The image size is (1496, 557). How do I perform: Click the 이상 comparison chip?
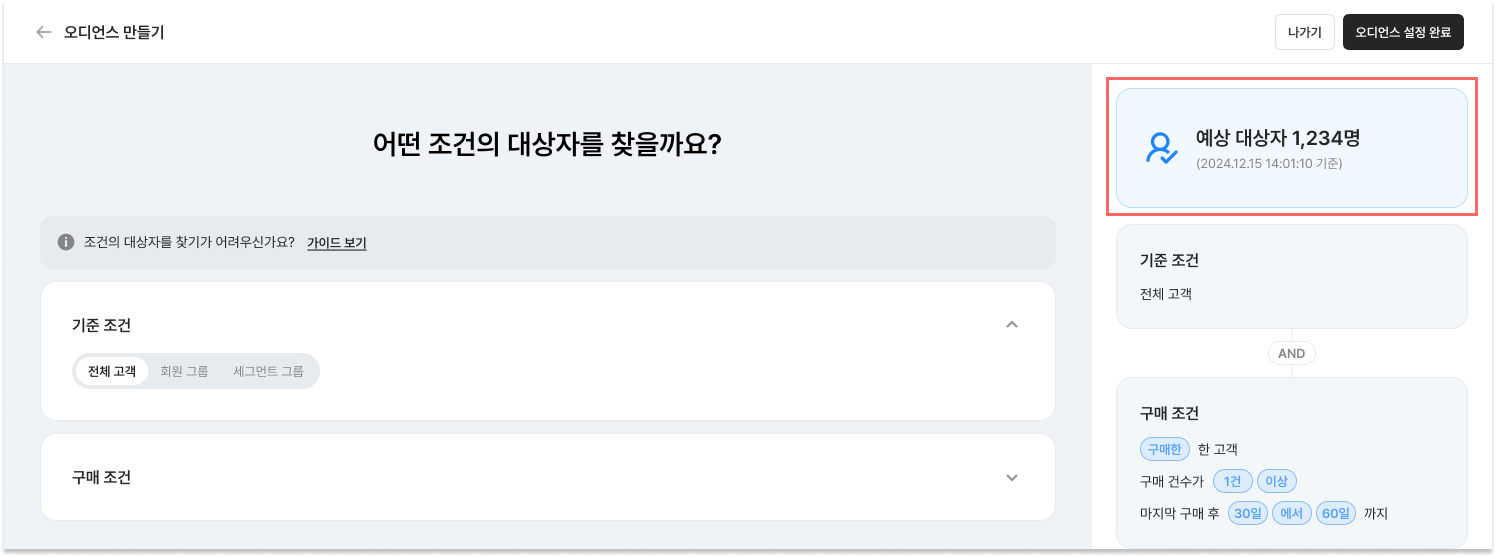[1276, 481]
